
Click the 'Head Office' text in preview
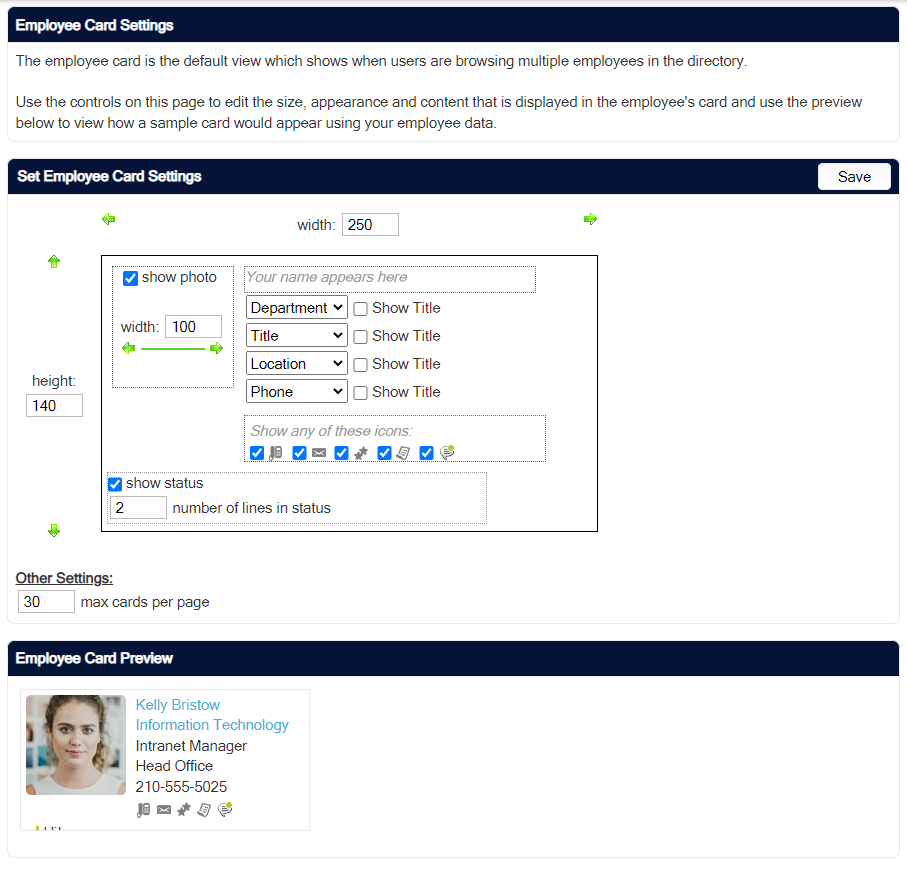[174, 766]
